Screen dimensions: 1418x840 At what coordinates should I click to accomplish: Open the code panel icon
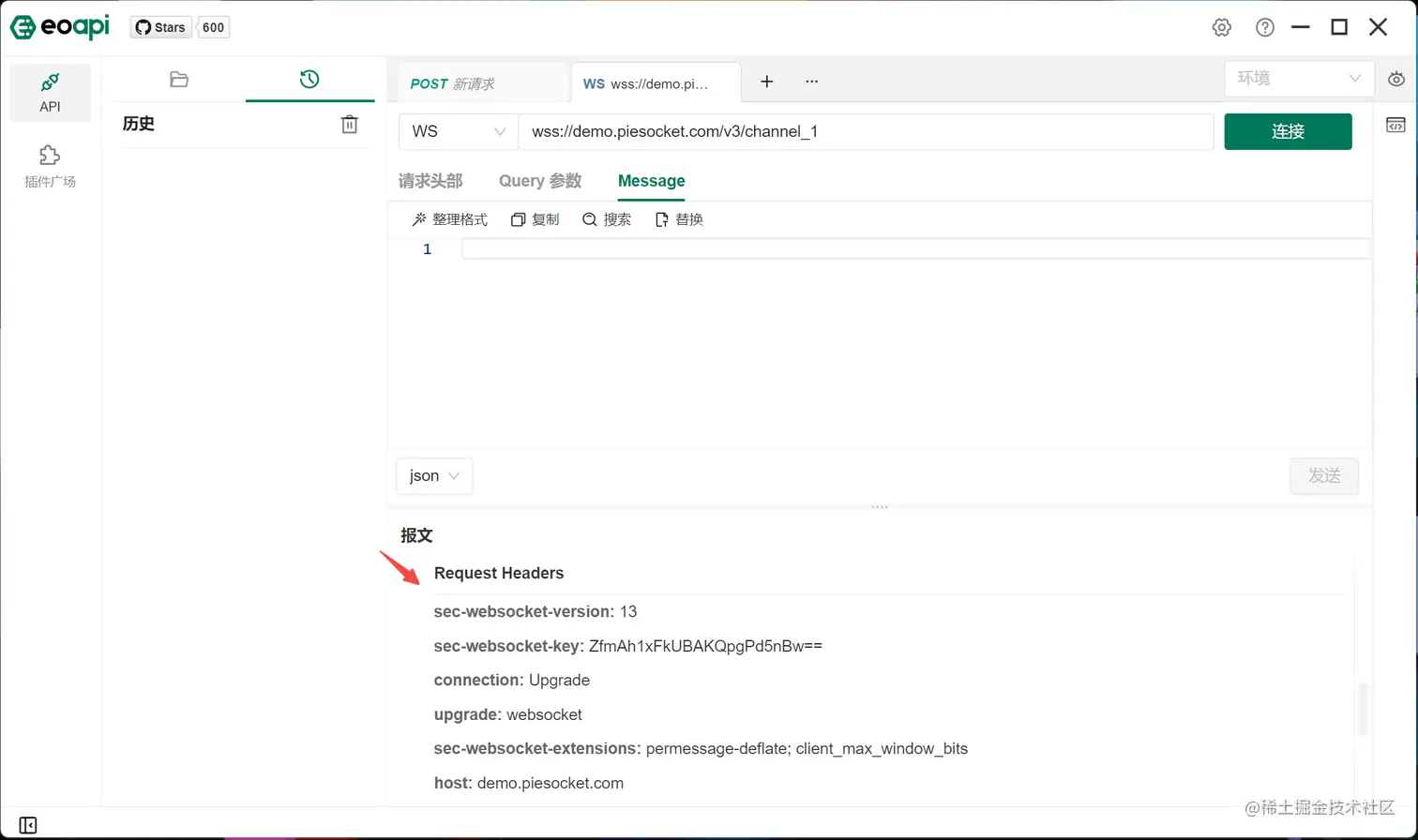click(x=1395, y=126)
